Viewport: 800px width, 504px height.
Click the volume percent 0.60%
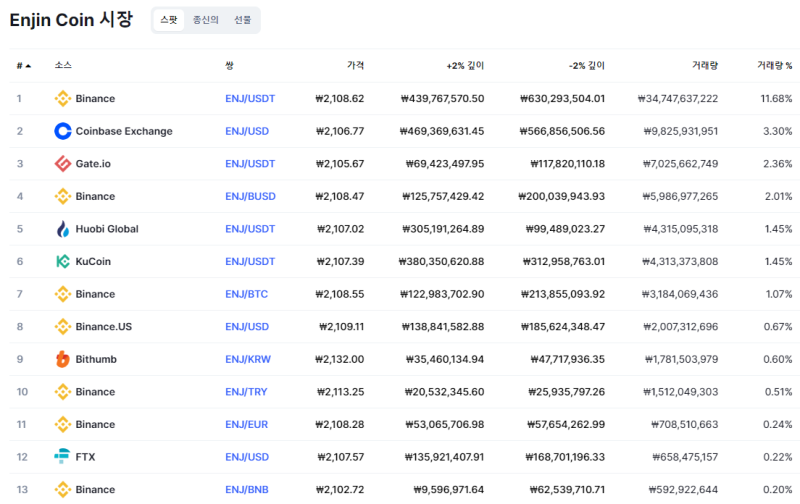tap(778, 360)
